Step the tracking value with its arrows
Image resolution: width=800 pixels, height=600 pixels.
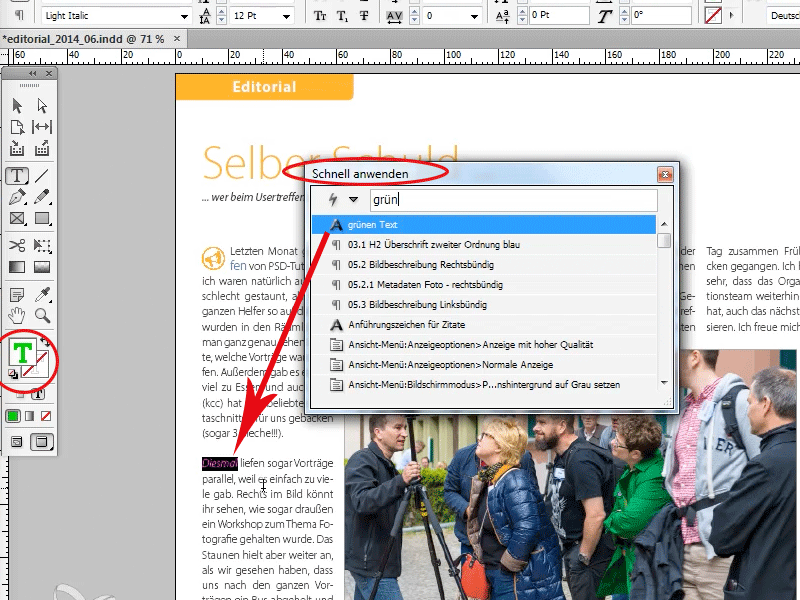414,16
